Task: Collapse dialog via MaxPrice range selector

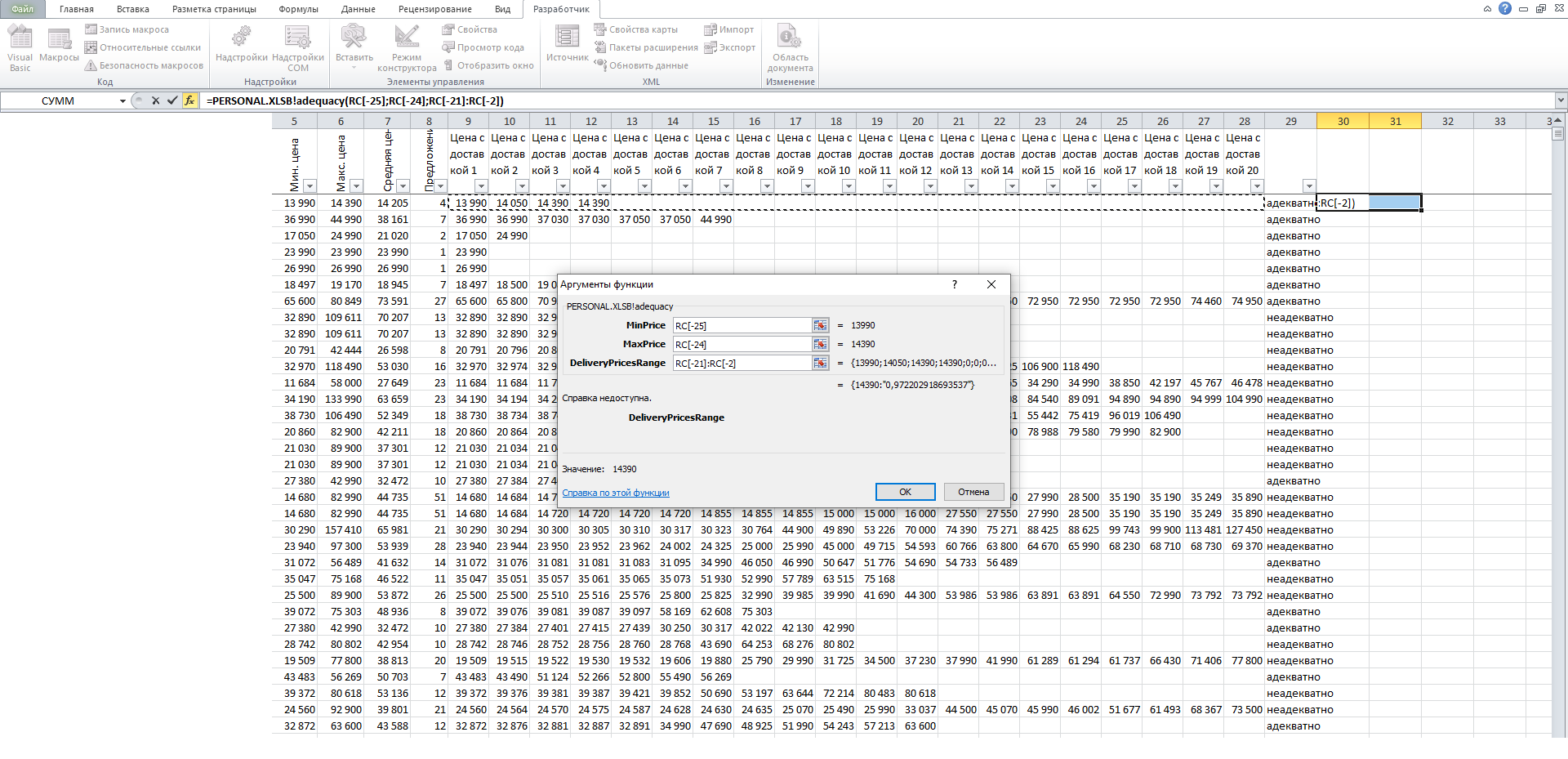Action: click(x=820, y=344)
